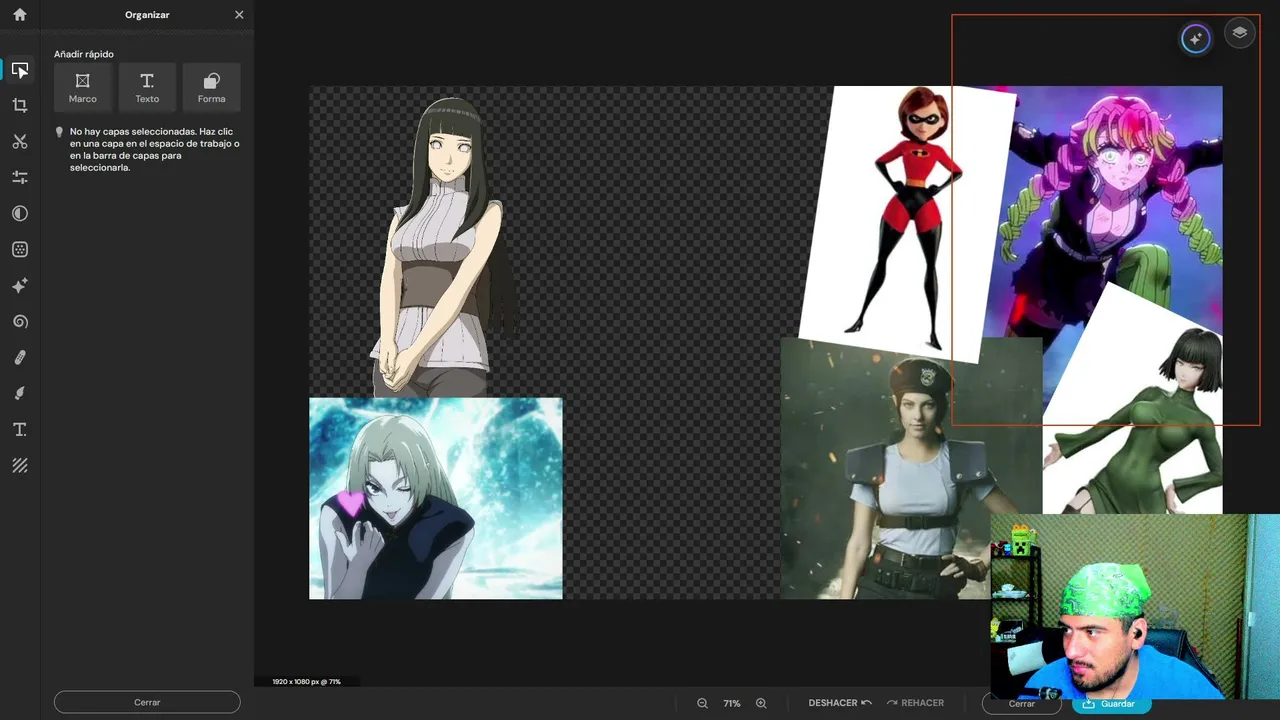The image size is (1280, 720).
Task: Zoom in with the plus magnifier
Action: pyautogui.click(x=761, y=703)
